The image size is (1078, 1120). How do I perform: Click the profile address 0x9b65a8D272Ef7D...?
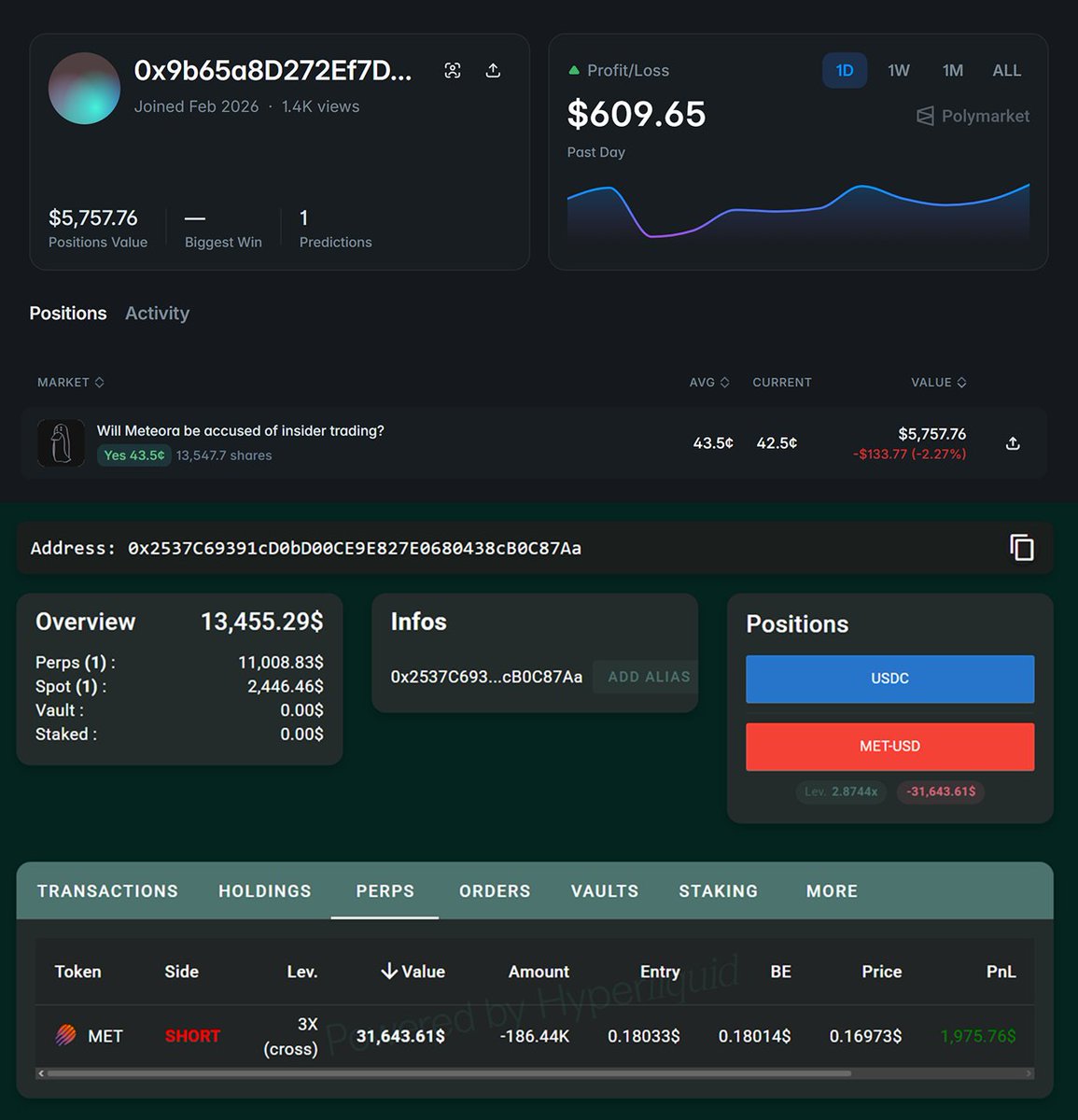[273, 71]
